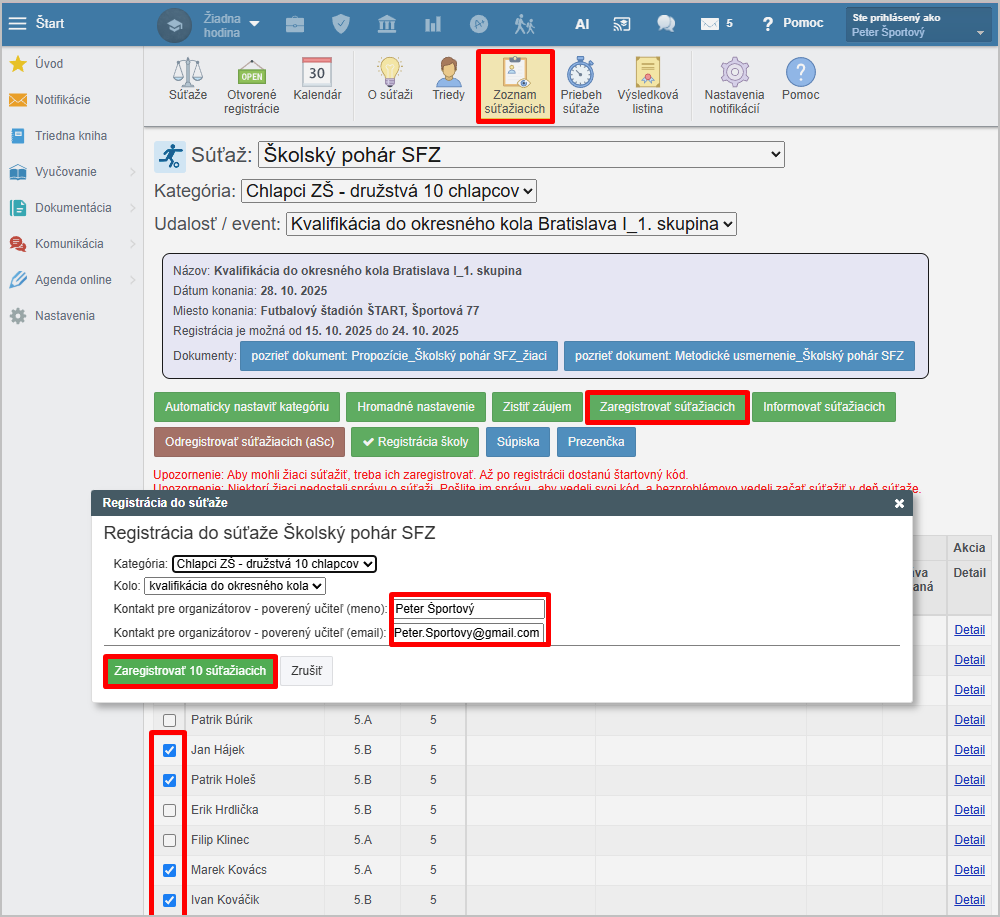1000x917 pixels.
Task: Check the box next to Patrik Búrik
Action: coord(169,720)
